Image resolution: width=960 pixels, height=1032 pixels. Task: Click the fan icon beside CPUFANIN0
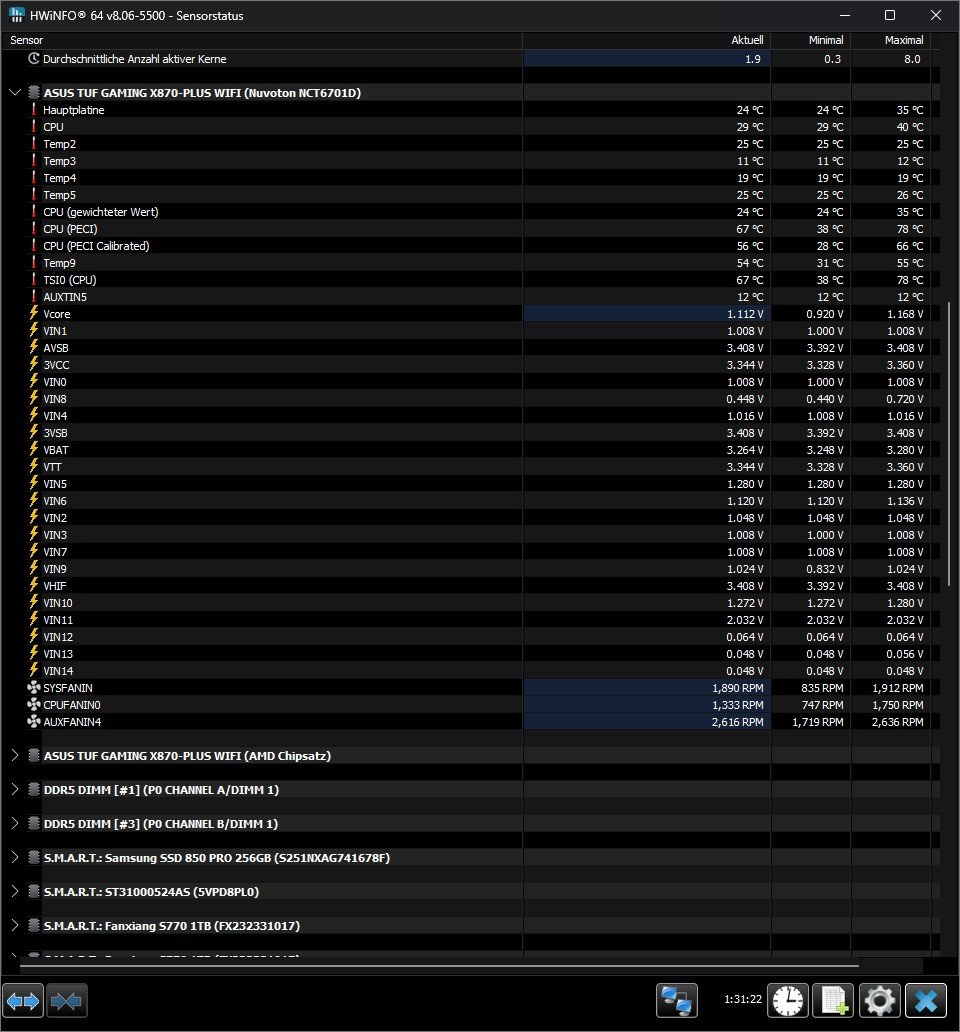[34, 704]
